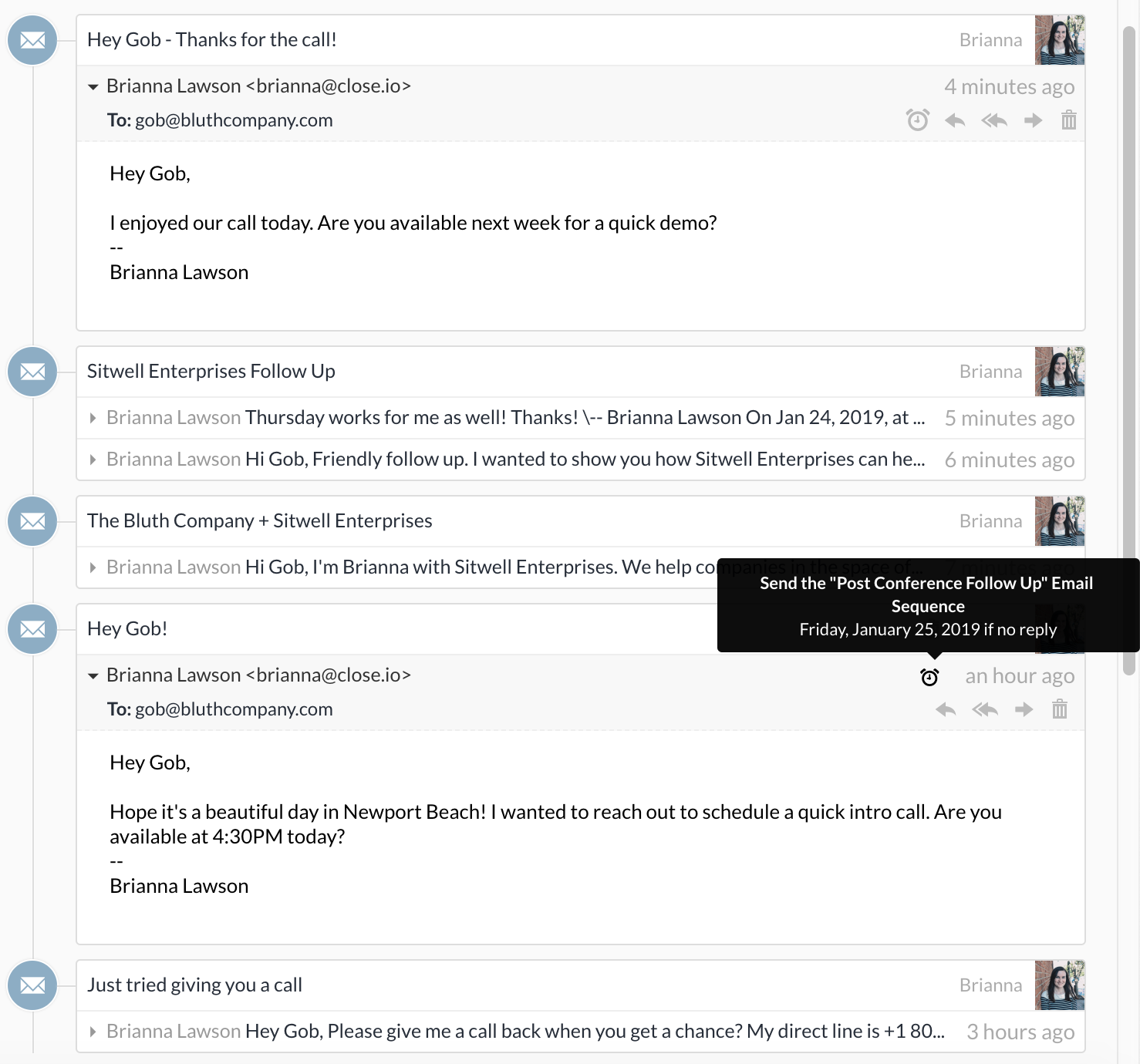
Task: Reply to the "Thanks for the call" email
Action: [x=955, y=120]
